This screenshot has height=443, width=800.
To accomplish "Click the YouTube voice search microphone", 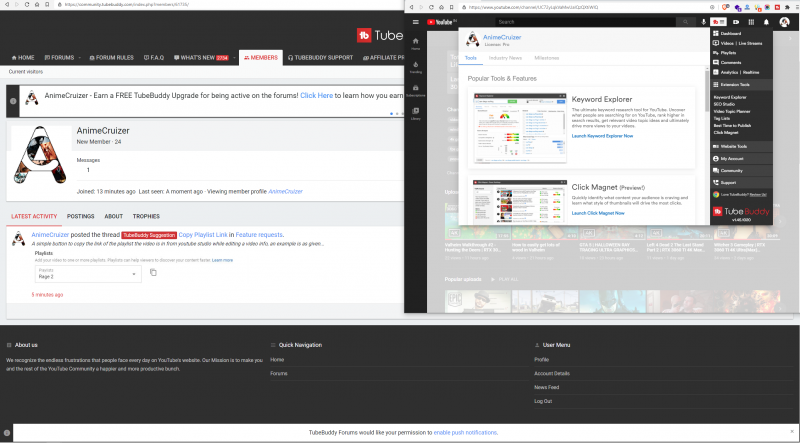I will (x=704, y=21).
